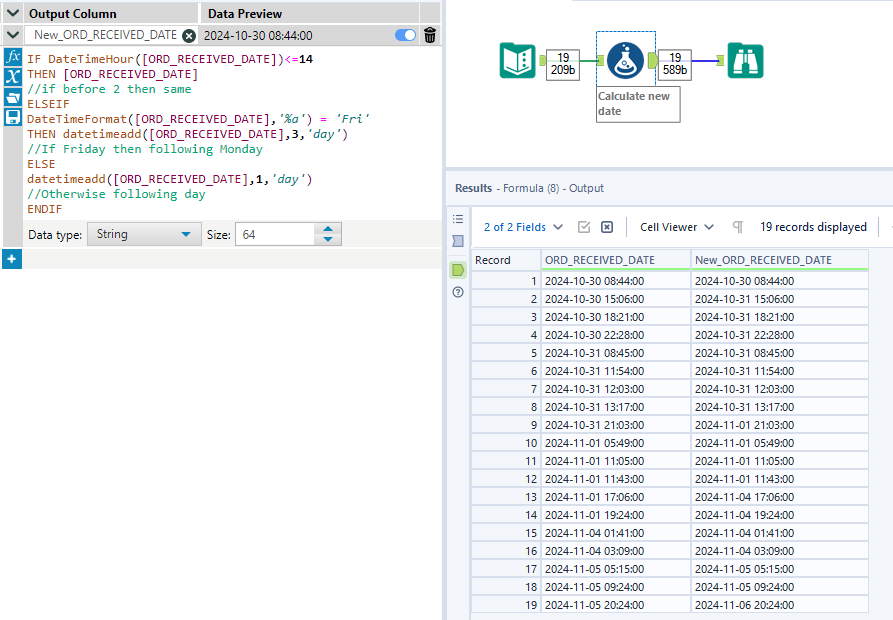Viewport: 893px width, 620px height.
Task: Open the 2 of 2 Fields dropdown
Action: [x=521, y=227]
